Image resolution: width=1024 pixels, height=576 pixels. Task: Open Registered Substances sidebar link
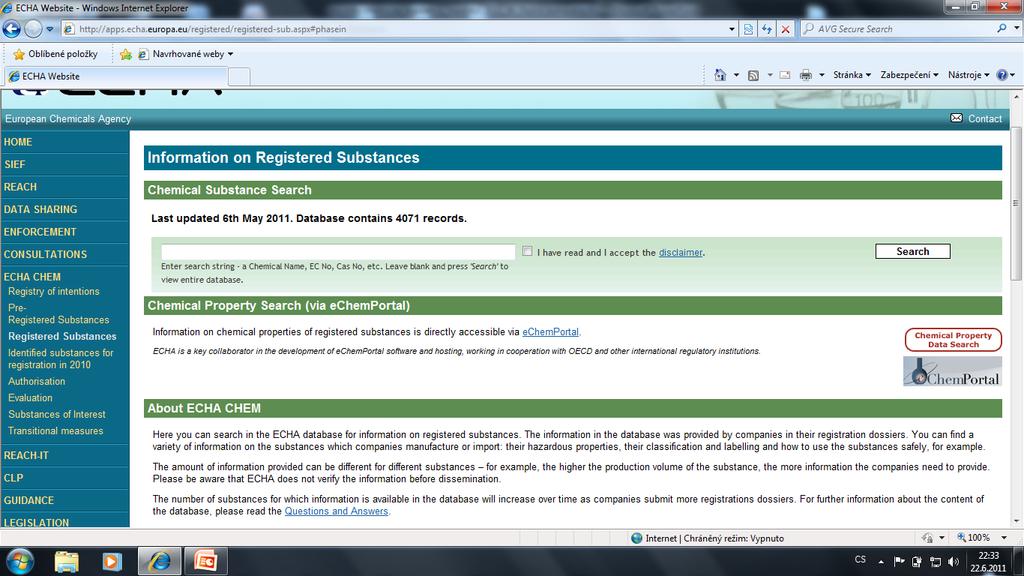click(x=62, y=336)
